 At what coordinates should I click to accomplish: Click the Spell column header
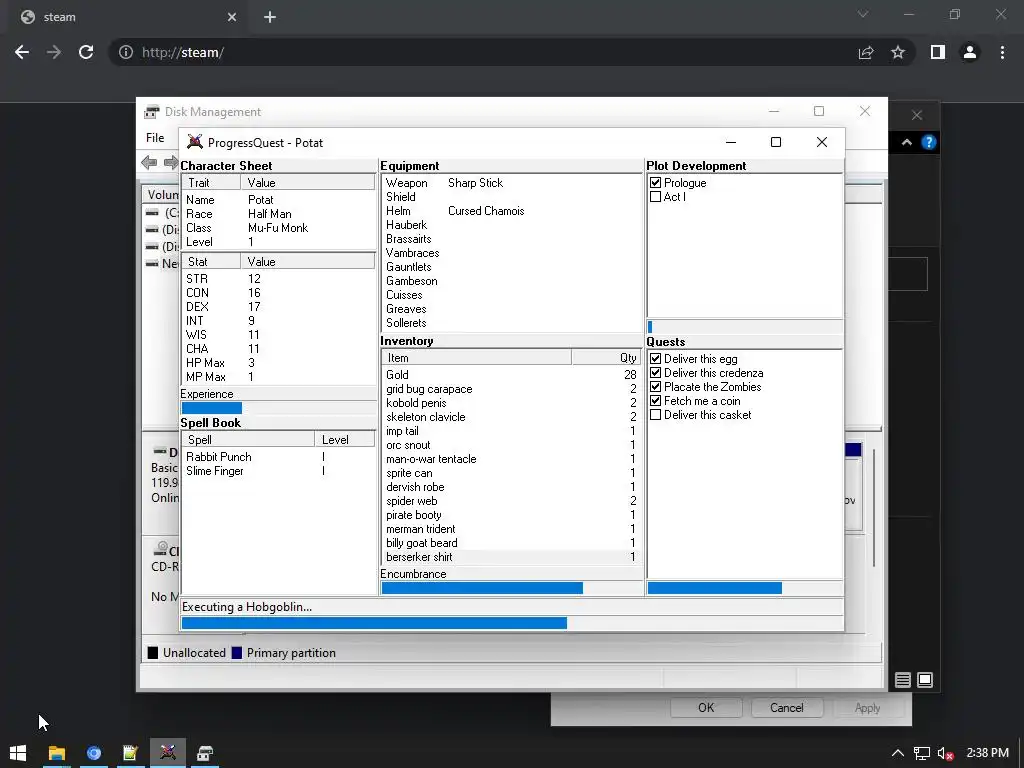(248, 440)
